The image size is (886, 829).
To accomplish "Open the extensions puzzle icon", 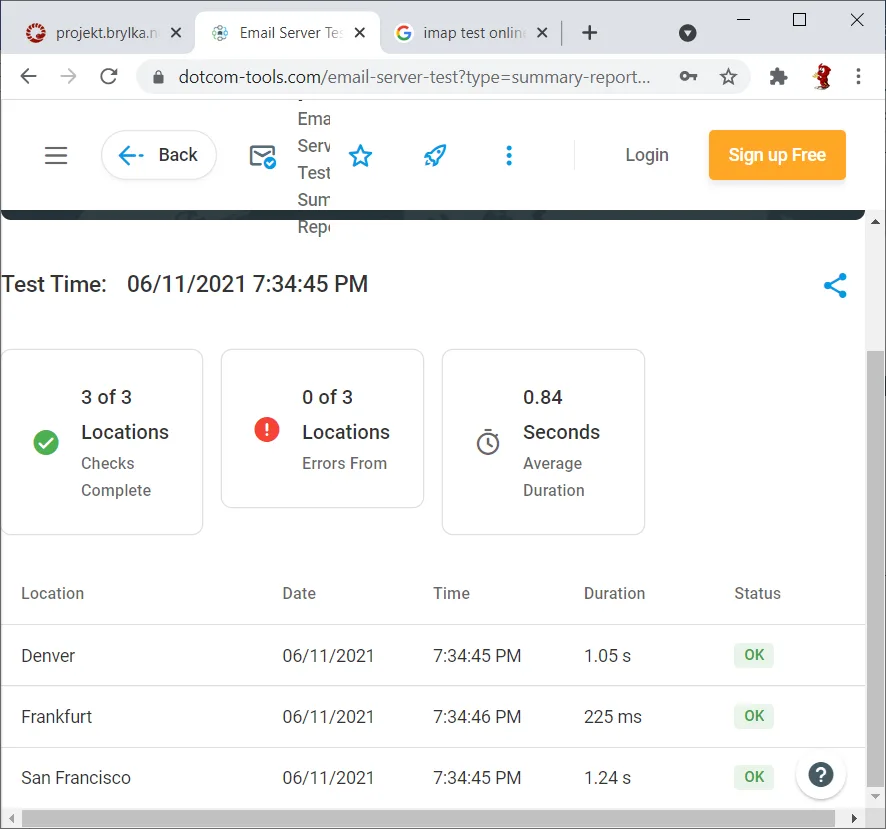I will [x=778, y=76].
